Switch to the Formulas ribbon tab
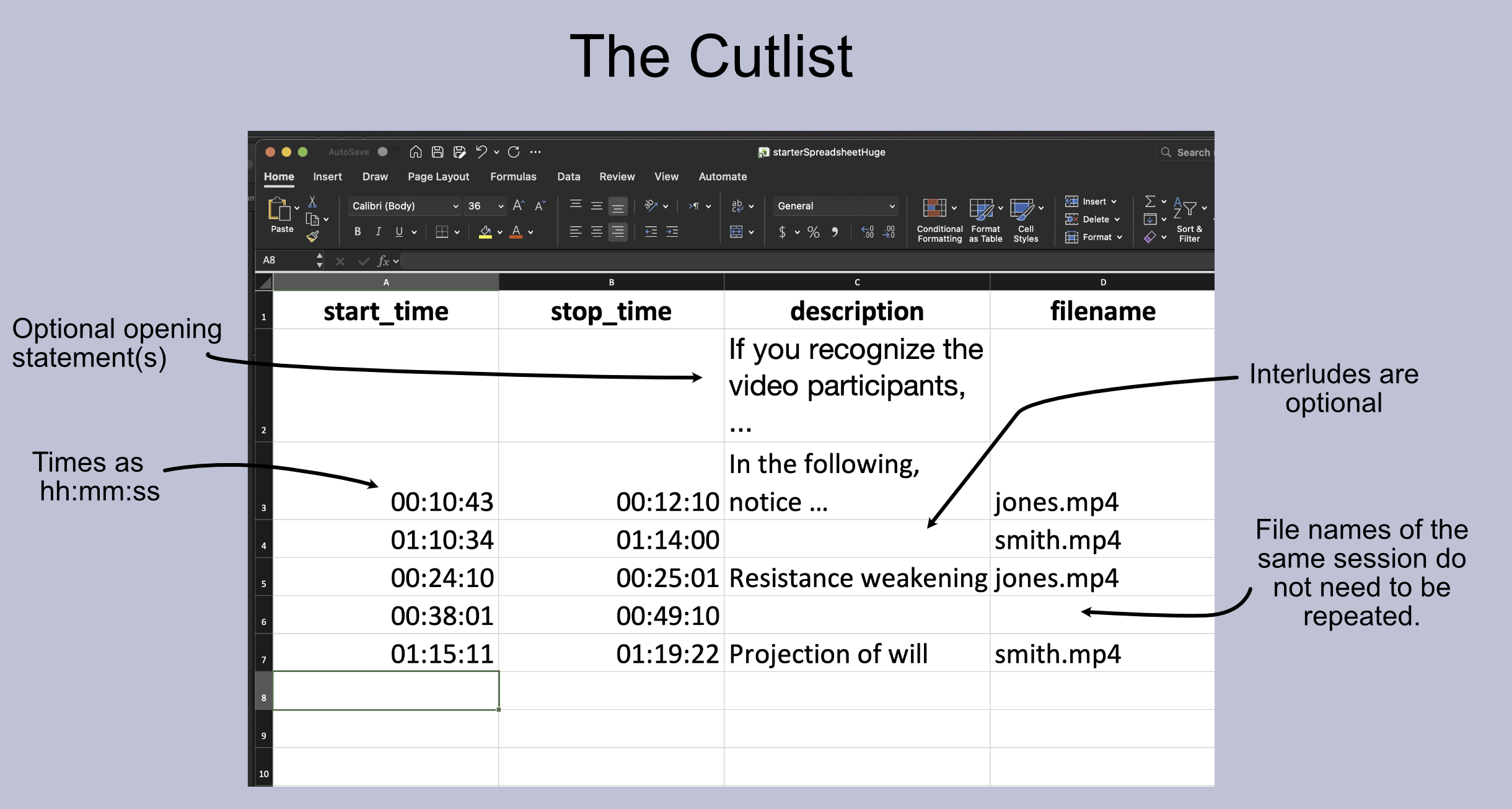 tap(513, 177)
